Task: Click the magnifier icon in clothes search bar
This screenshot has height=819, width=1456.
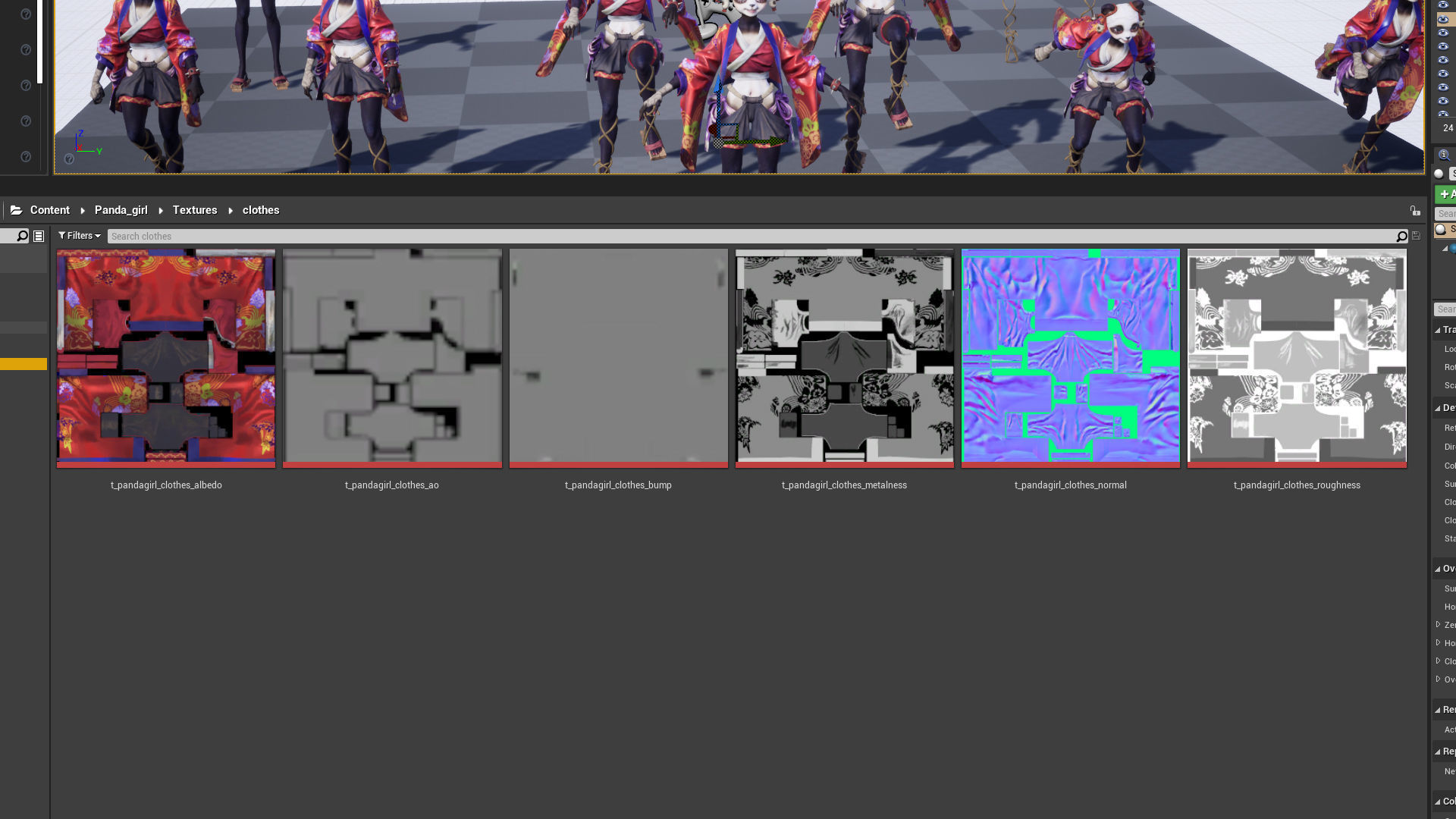Action: click(x=1401, y=236)
